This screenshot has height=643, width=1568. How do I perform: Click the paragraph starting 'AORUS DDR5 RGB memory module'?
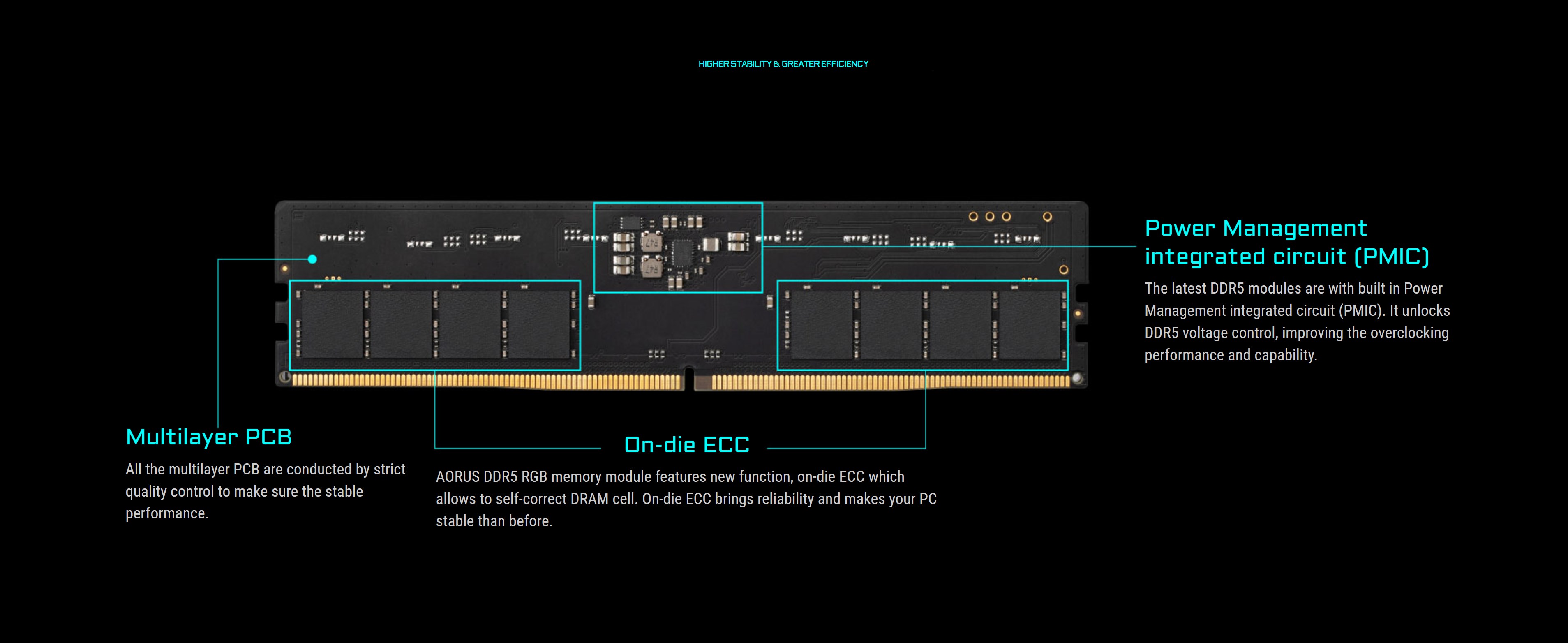coord(686,499)
